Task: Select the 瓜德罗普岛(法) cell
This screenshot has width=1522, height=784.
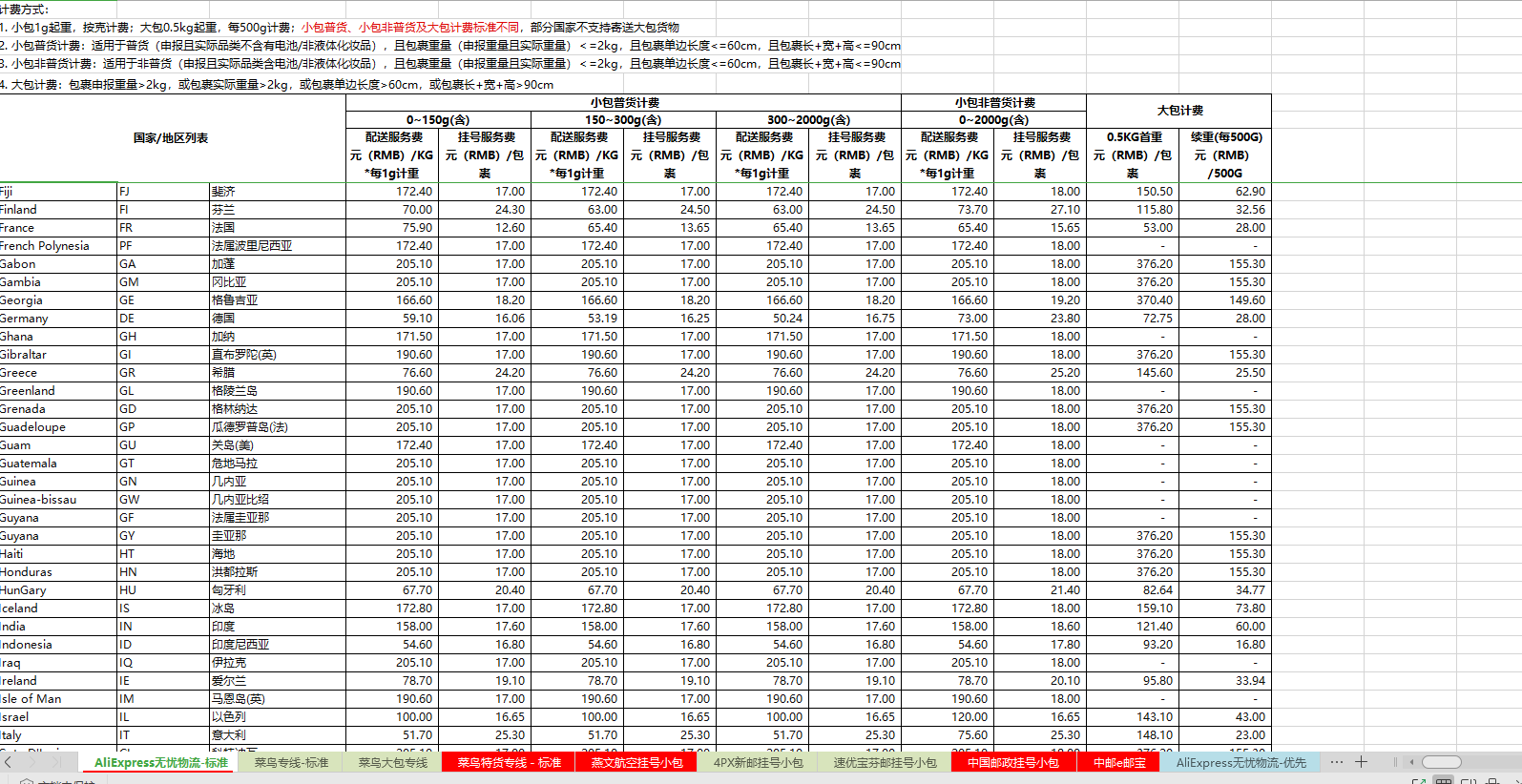Action: click(278, 427)
